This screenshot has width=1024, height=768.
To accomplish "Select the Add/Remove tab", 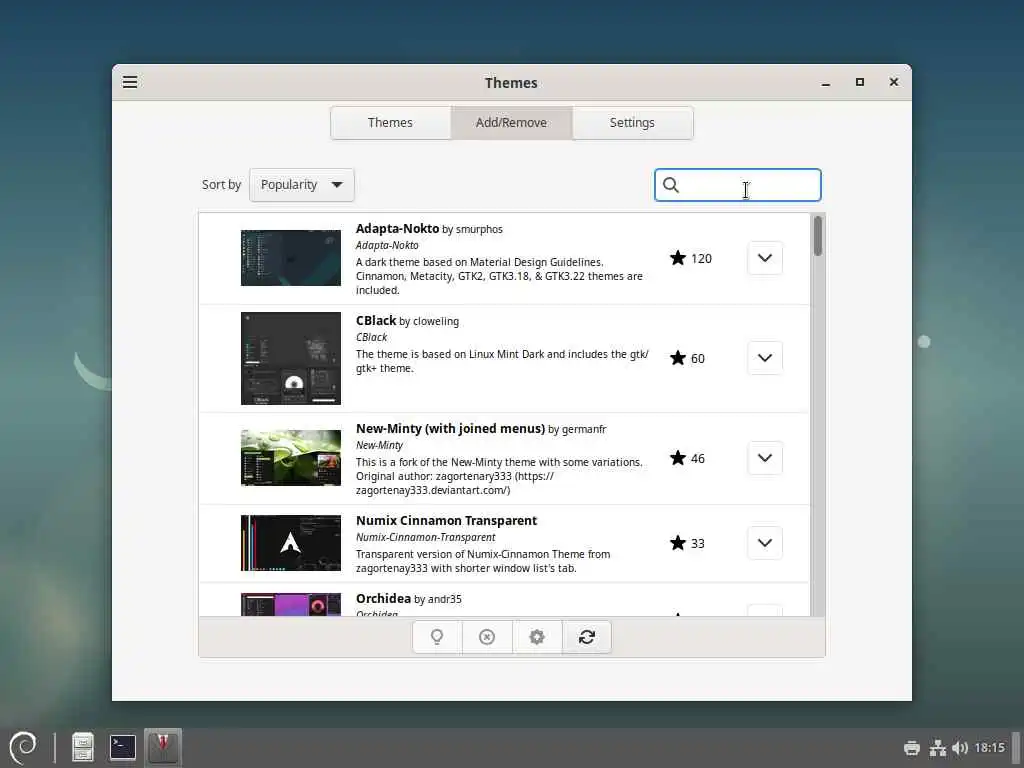I will pos(511,123).
